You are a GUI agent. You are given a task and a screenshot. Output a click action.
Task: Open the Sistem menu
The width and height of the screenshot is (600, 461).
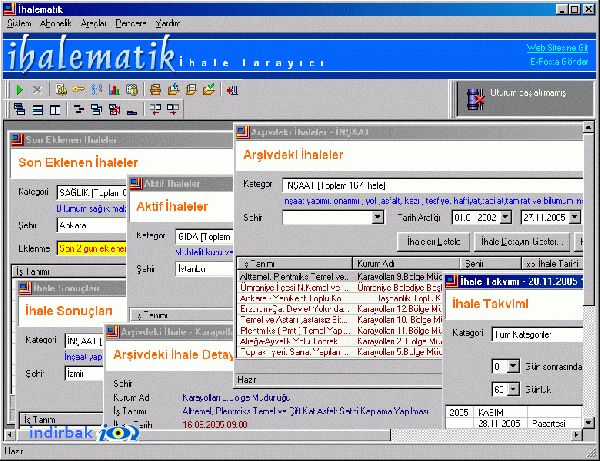click(x=19, y=23)
